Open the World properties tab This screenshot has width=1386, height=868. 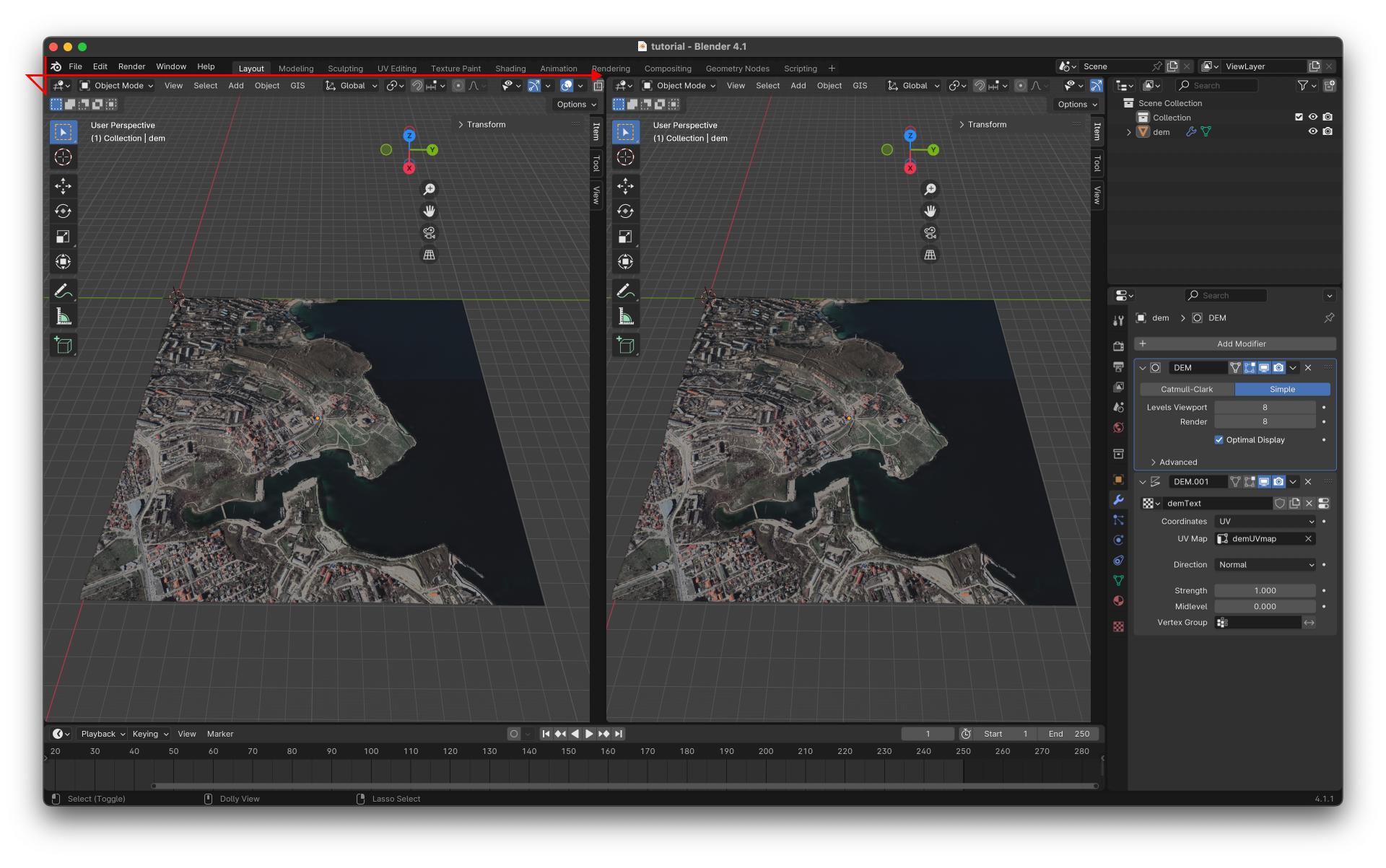[x=1118, y=427]
